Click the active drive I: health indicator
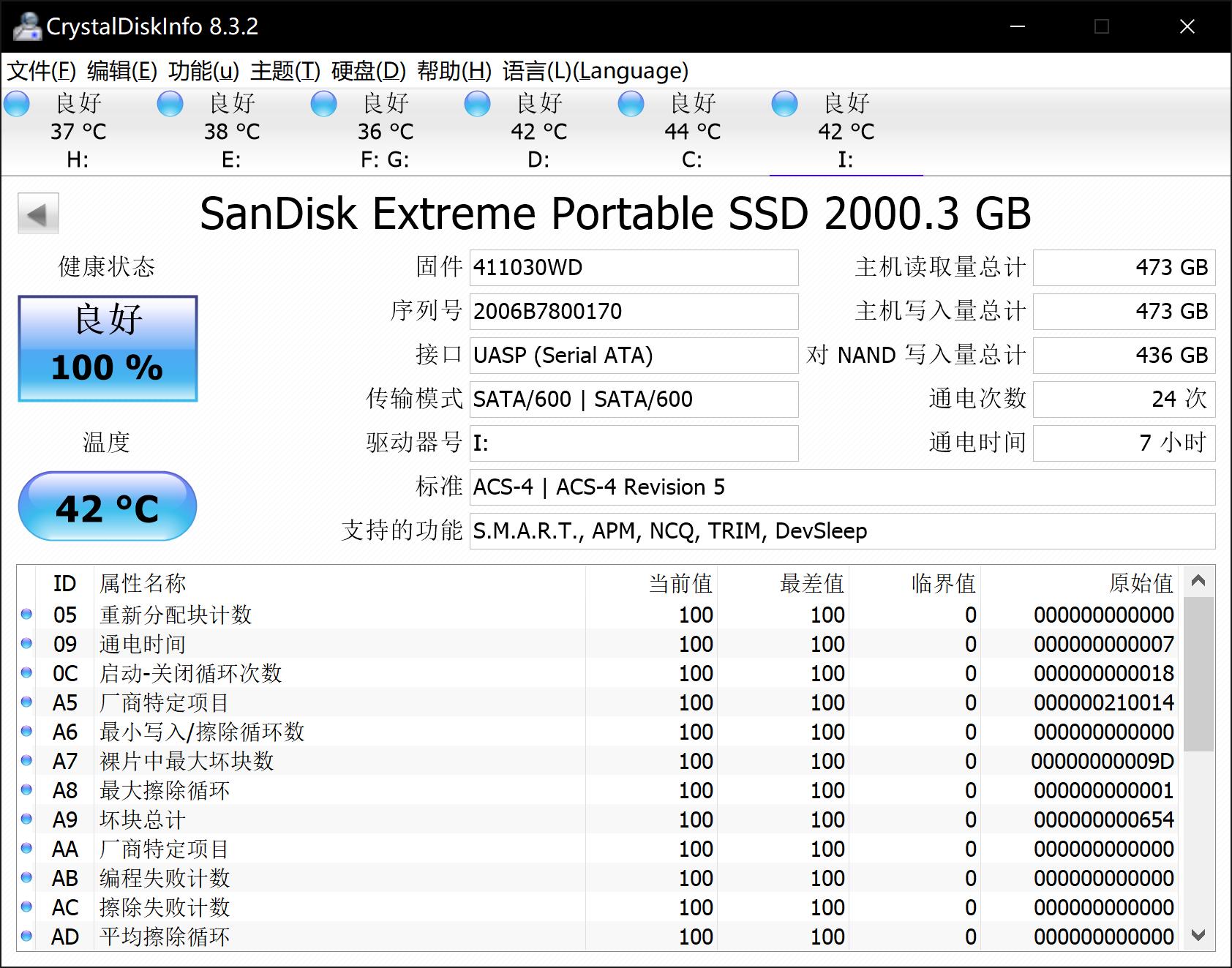 pos(784,104)
